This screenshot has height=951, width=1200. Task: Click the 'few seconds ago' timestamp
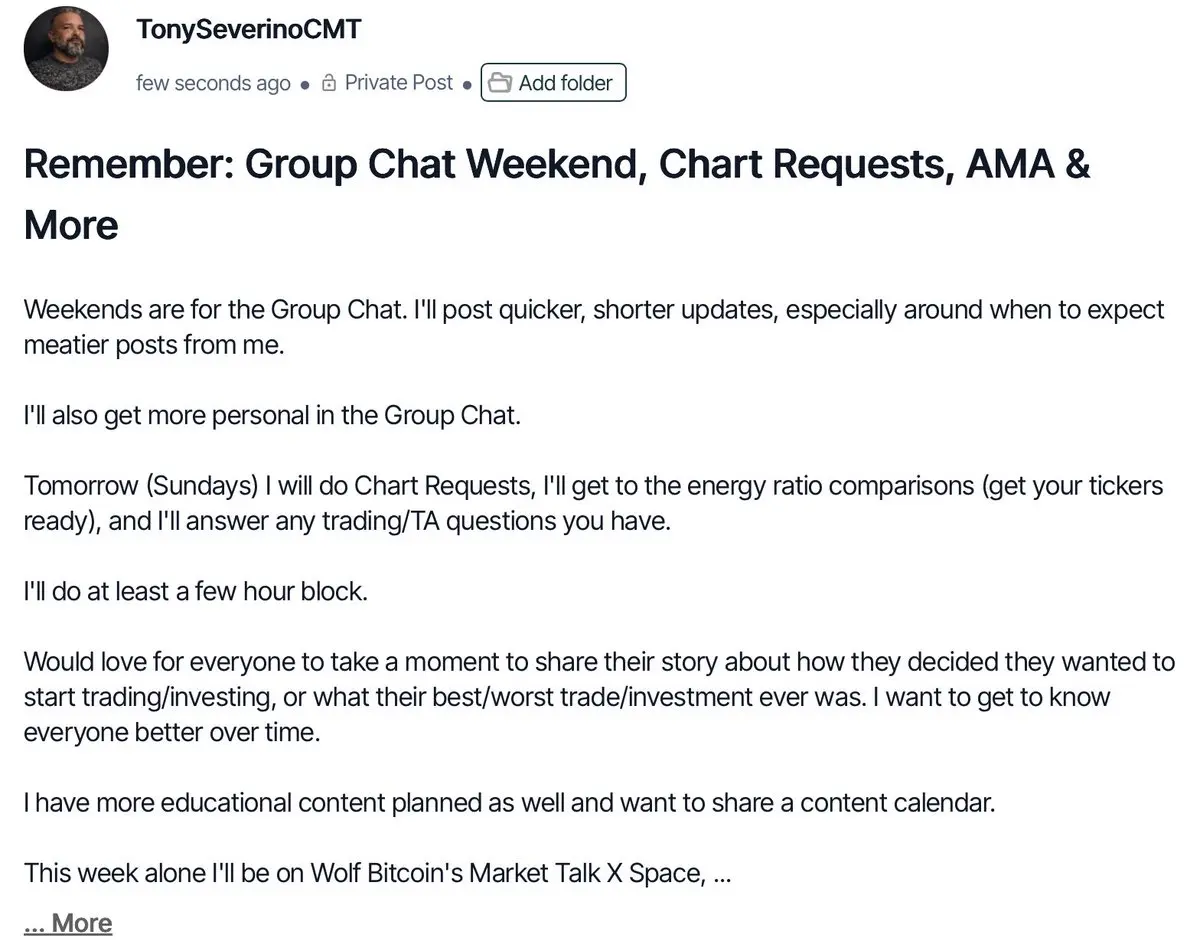coord(213,83)
